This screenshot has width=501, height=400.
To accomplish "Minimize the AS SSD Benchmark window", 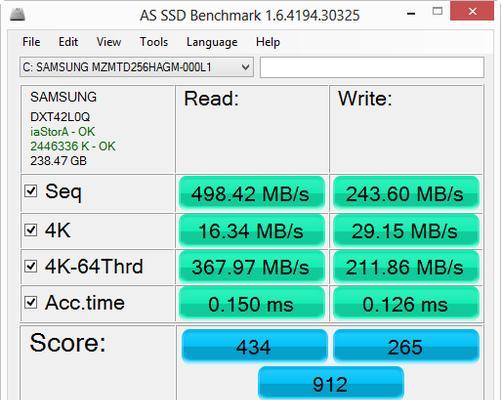I will pos(411,14).
